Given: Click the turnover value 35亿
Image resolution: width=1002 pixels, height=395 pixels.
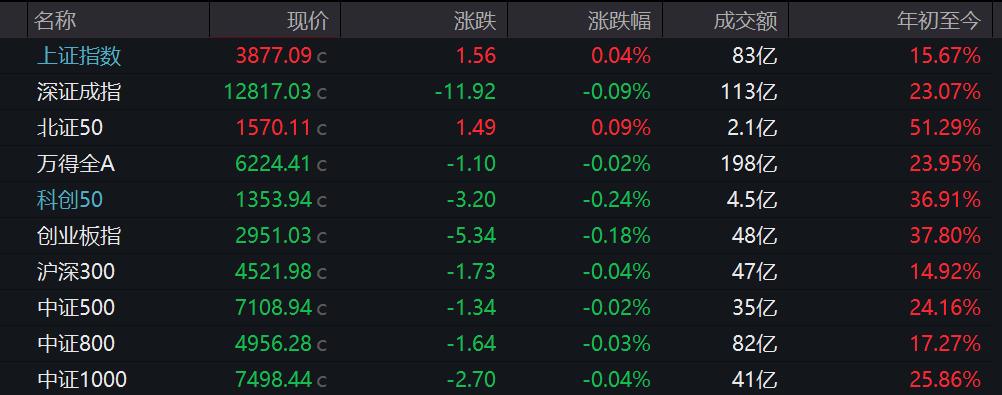Looking at the screenshot, I should point(755,308).
